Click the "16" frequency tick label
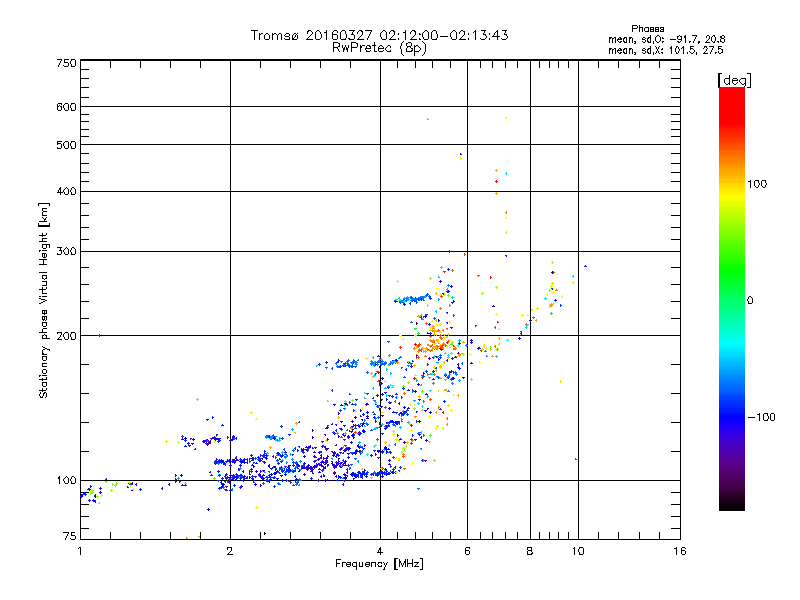 coord(680,551)
